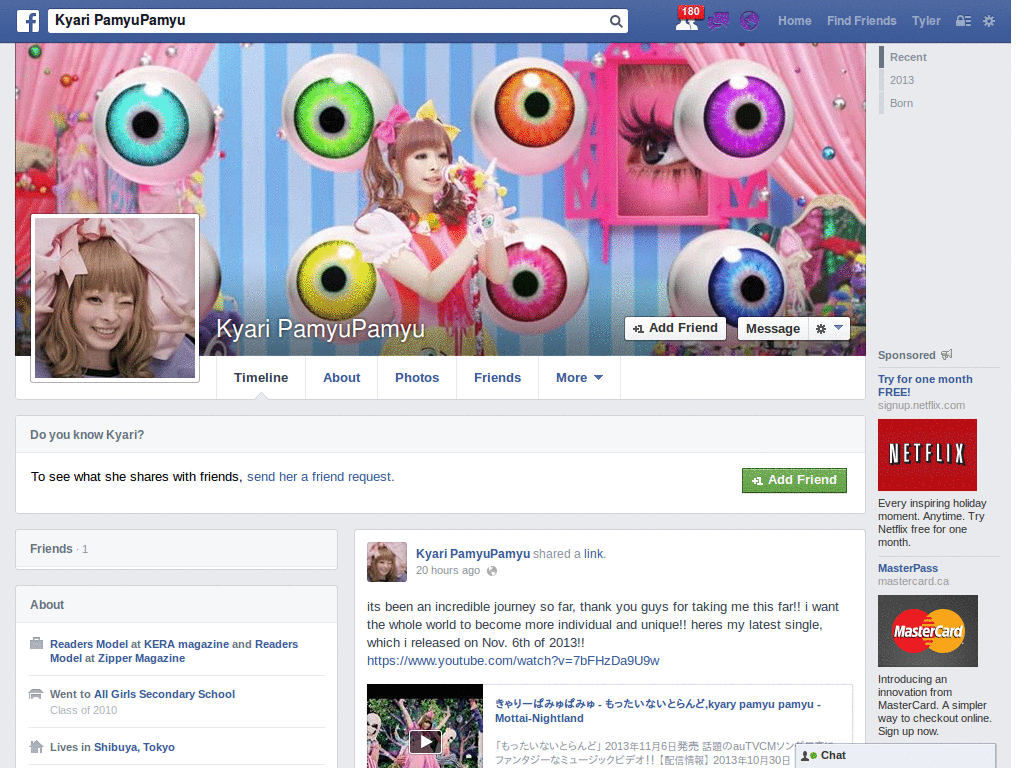Click the home icon beside Lives in
Viewport: 1024px width, 768px height.
tap(37, 746)
